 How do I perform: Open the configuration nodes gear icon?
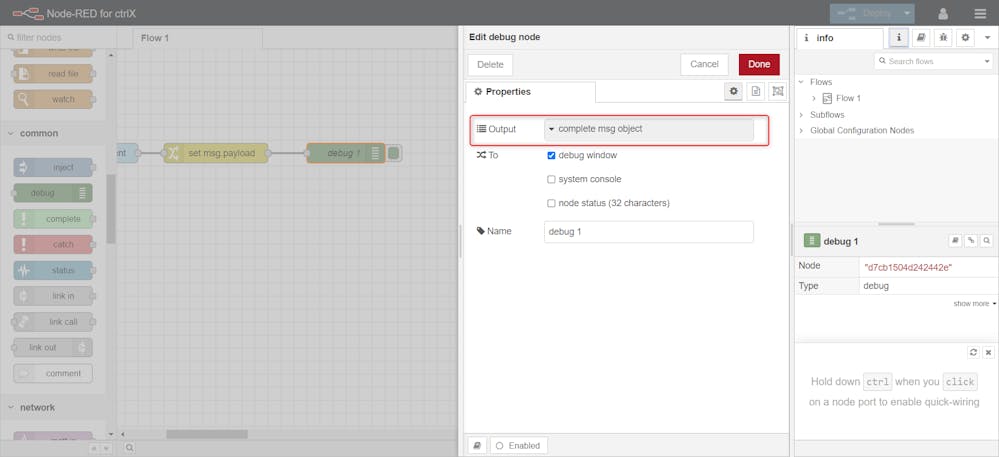click(965, 38)
